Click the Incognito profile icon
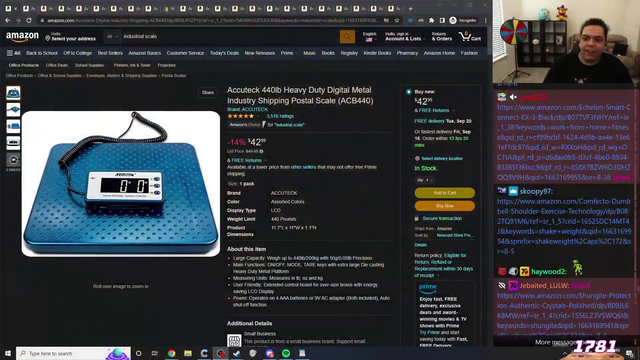This screenshot has width=640, height=360. coord(462,20)
